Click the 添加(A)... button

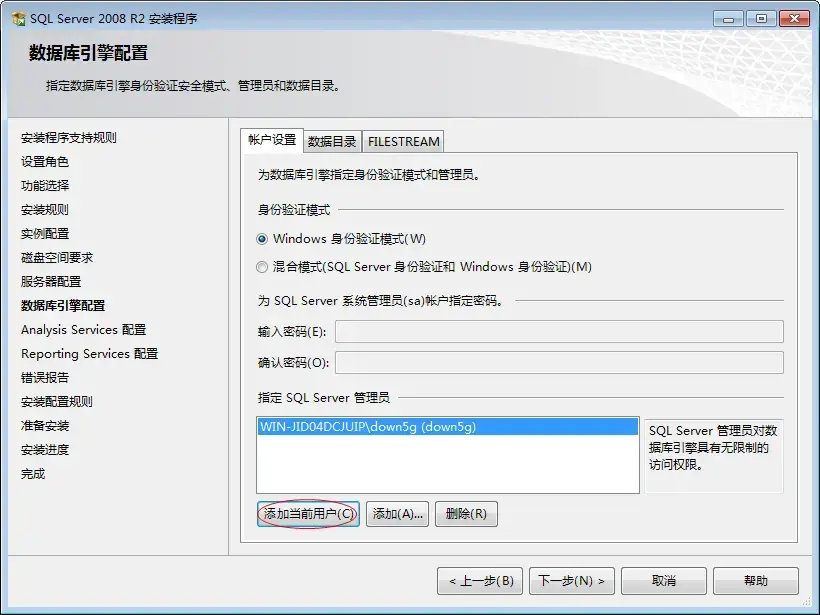[x=397, y=514]
